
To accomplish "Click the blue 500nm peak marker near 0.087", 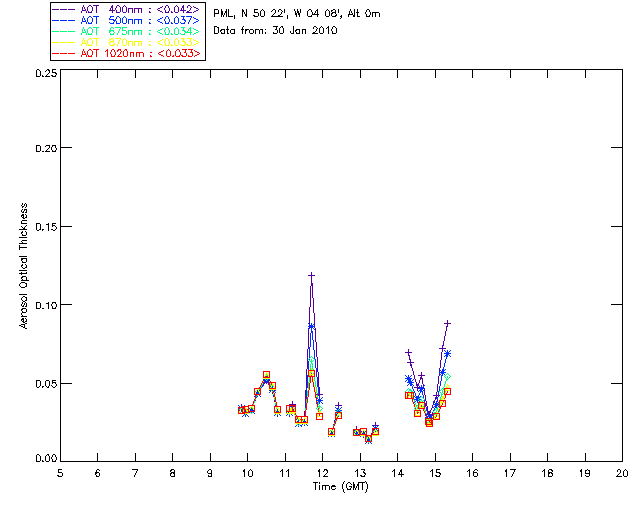I will click(311, 326).
